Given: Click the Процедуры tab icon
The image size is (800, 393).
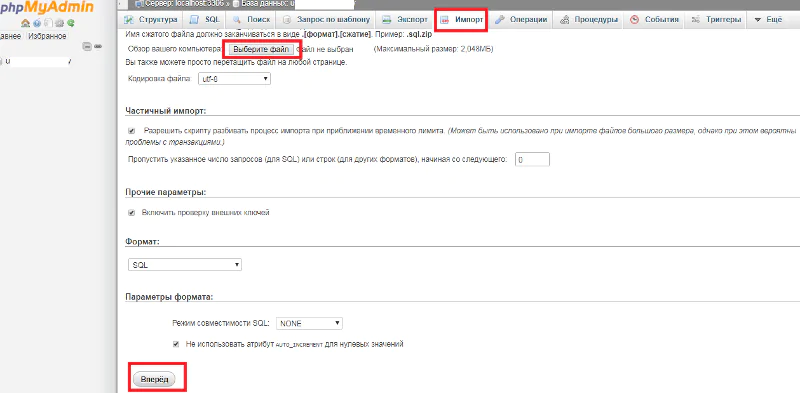Looking at the screenshot, I should click(x=565, y=20).
